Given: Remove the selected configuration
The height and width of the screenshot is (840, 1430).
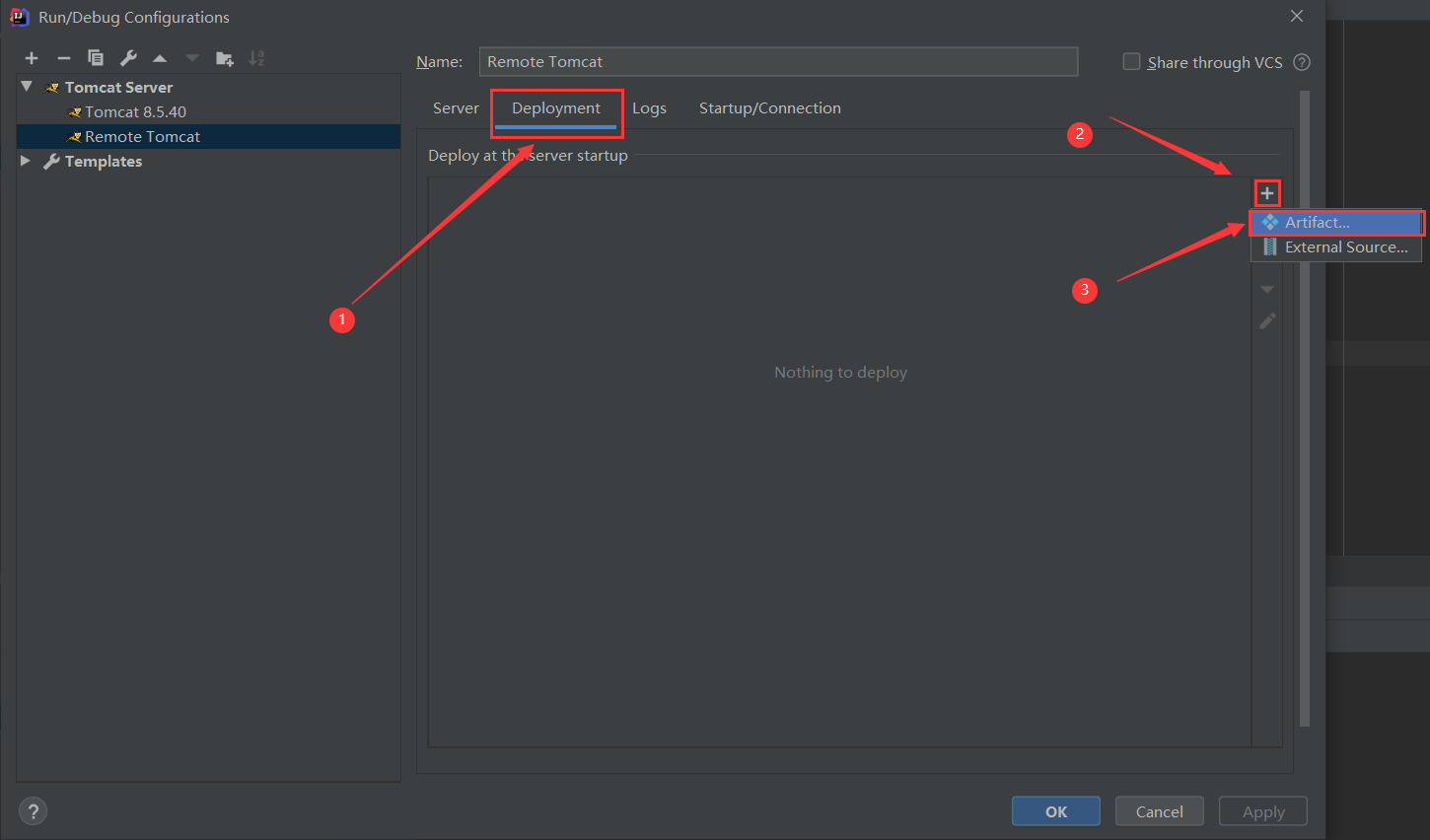Looking at the screenshot, I should [x=63, y=58].
